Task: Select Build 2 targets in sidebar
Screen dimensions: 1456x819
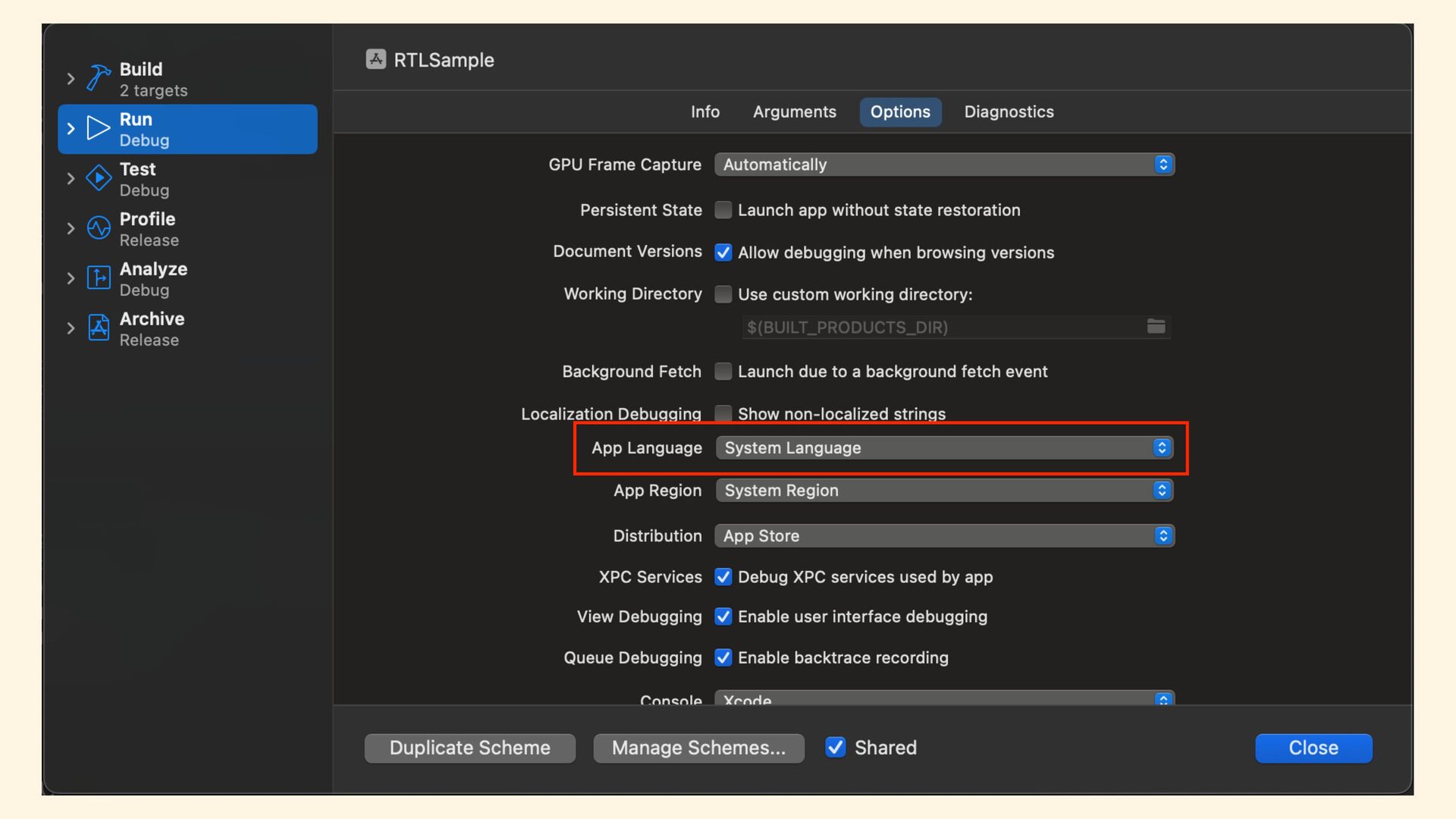Action: [187, 79]
